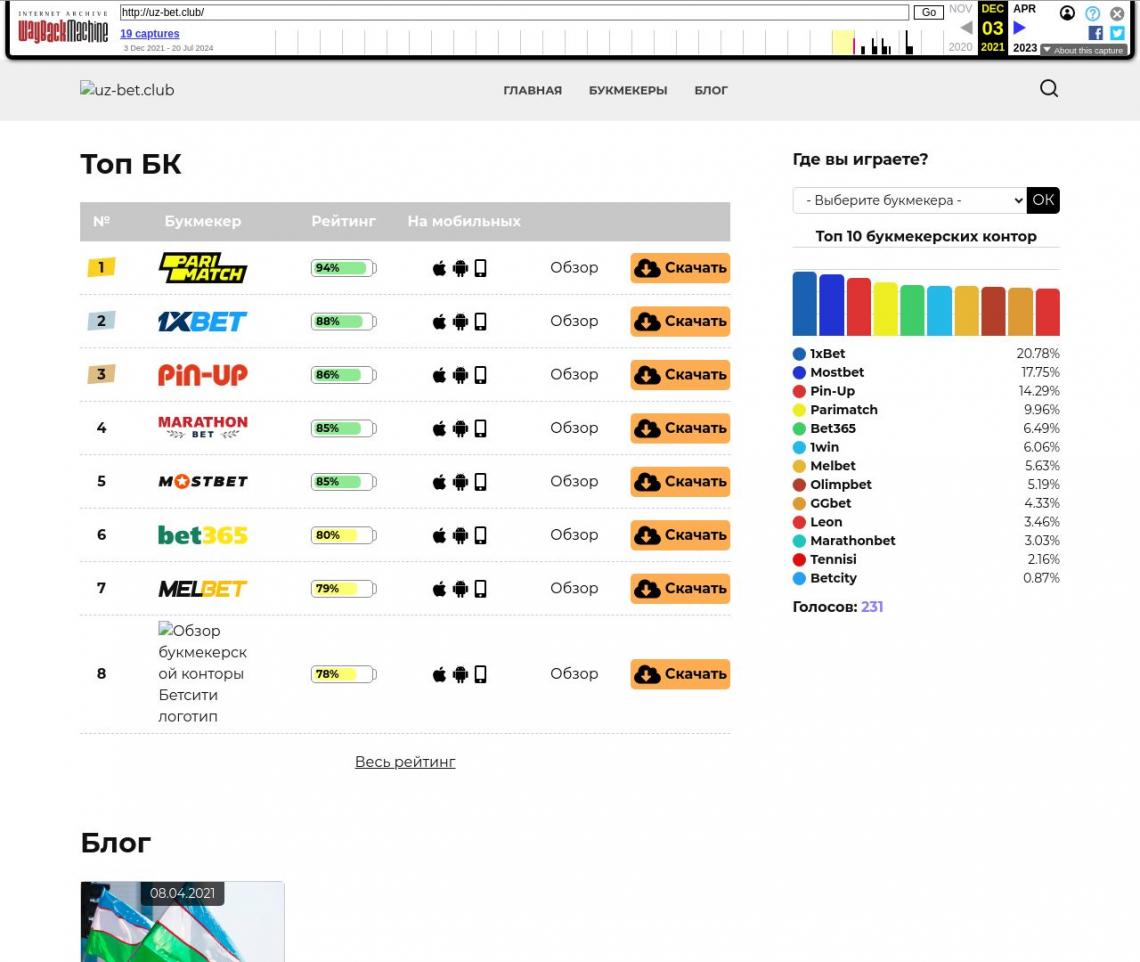The image size is (1140, 962).
Task: Click the Marathon Bet logo
Action: click(203, 428)
